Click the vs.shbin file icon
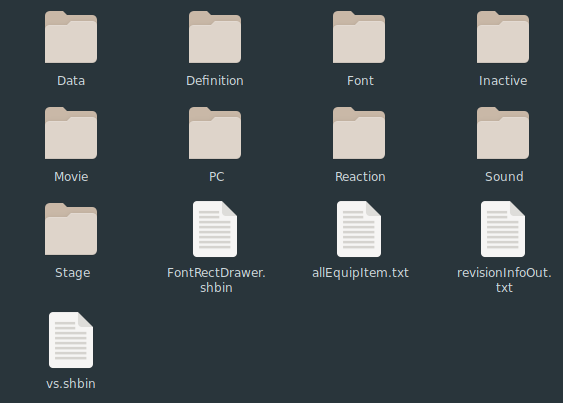 coord(71,340)
